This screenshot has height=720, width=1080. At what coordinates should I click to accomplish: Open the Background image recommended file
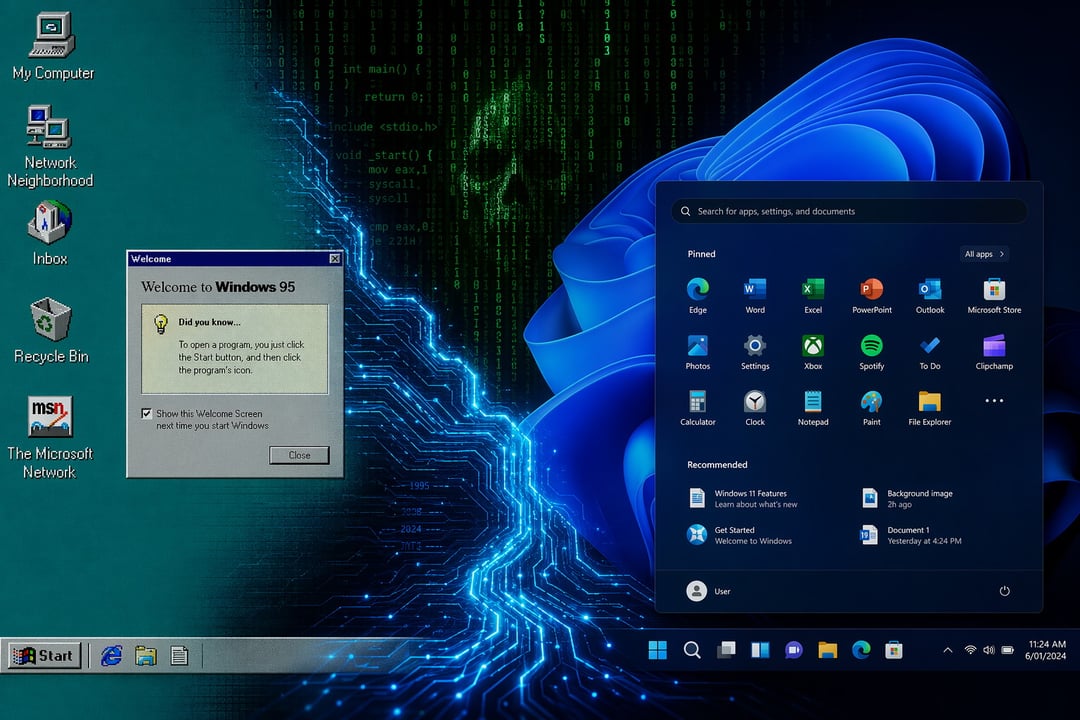908,498
